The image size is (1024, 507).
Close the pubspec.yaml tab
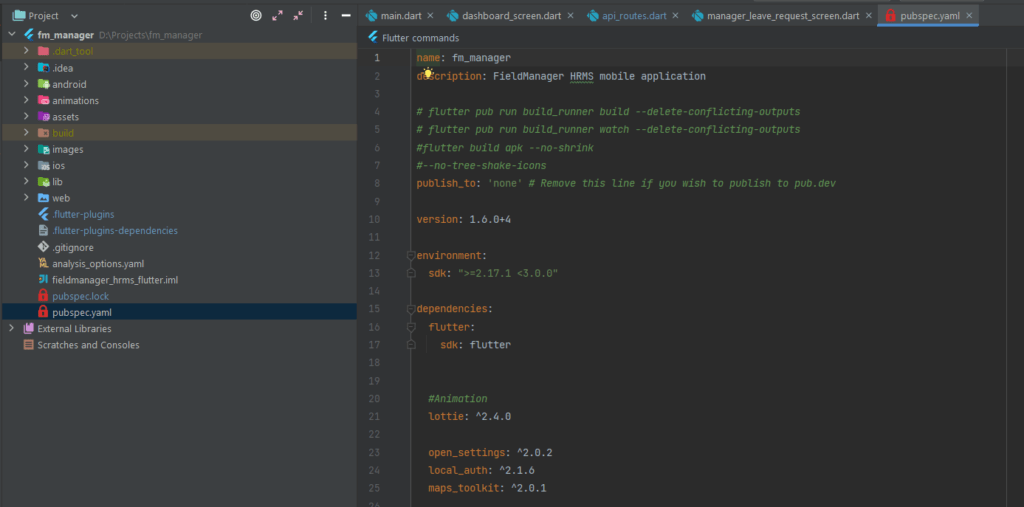coord(969,15)
